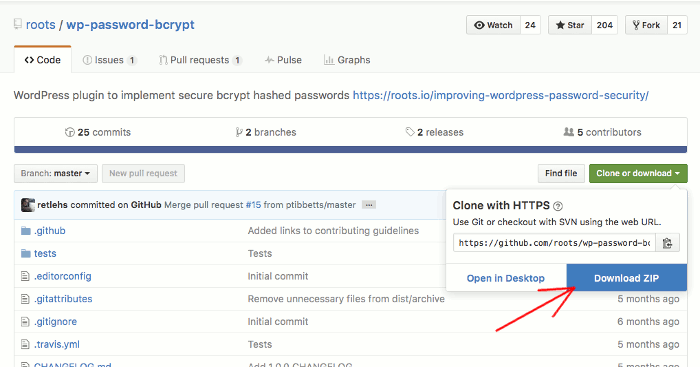
Task: Open the 'Tests' commit on the tests row
Action: click(260, 253)
